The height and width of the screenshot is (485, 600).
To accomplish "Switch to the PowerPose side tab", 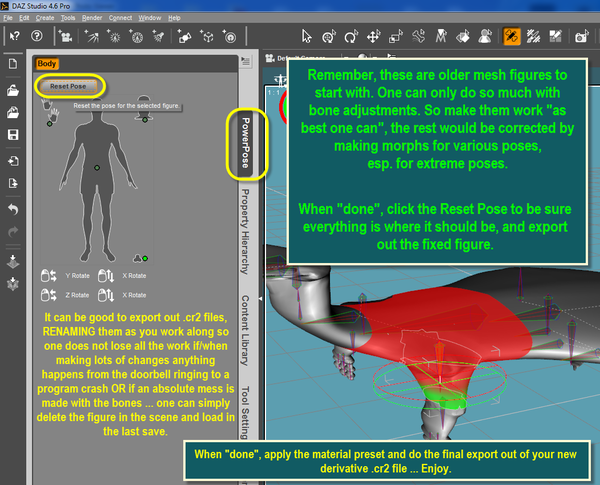I will [246, 143].
